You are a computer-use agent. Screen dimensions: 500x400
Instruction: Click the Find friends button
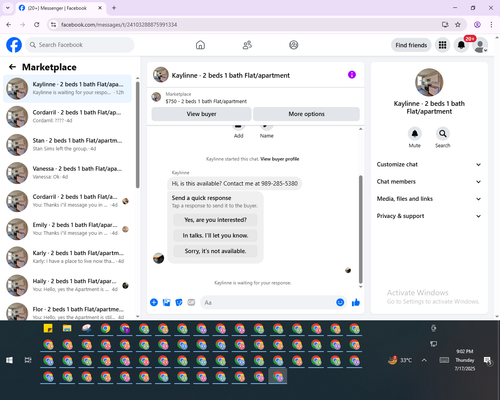point(411,45)
